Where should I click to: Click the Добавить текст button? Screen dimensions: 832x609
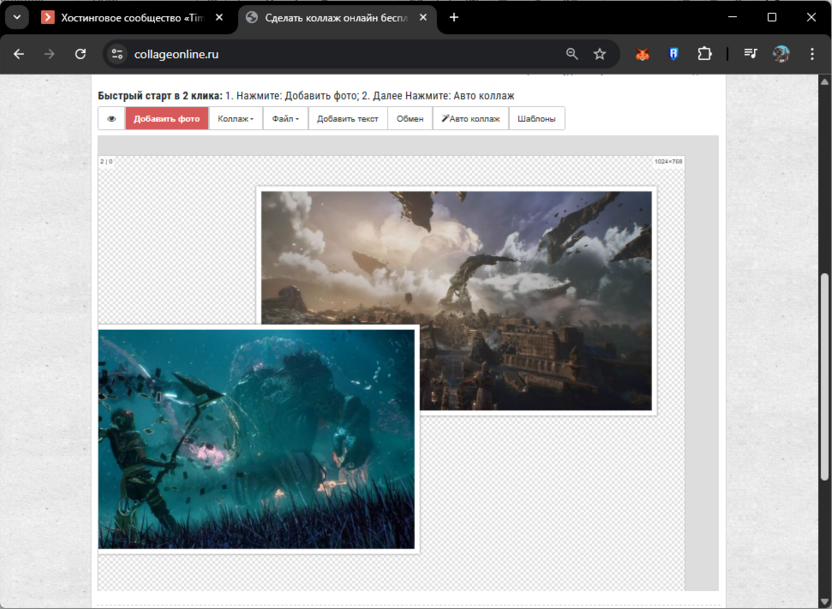349,118
